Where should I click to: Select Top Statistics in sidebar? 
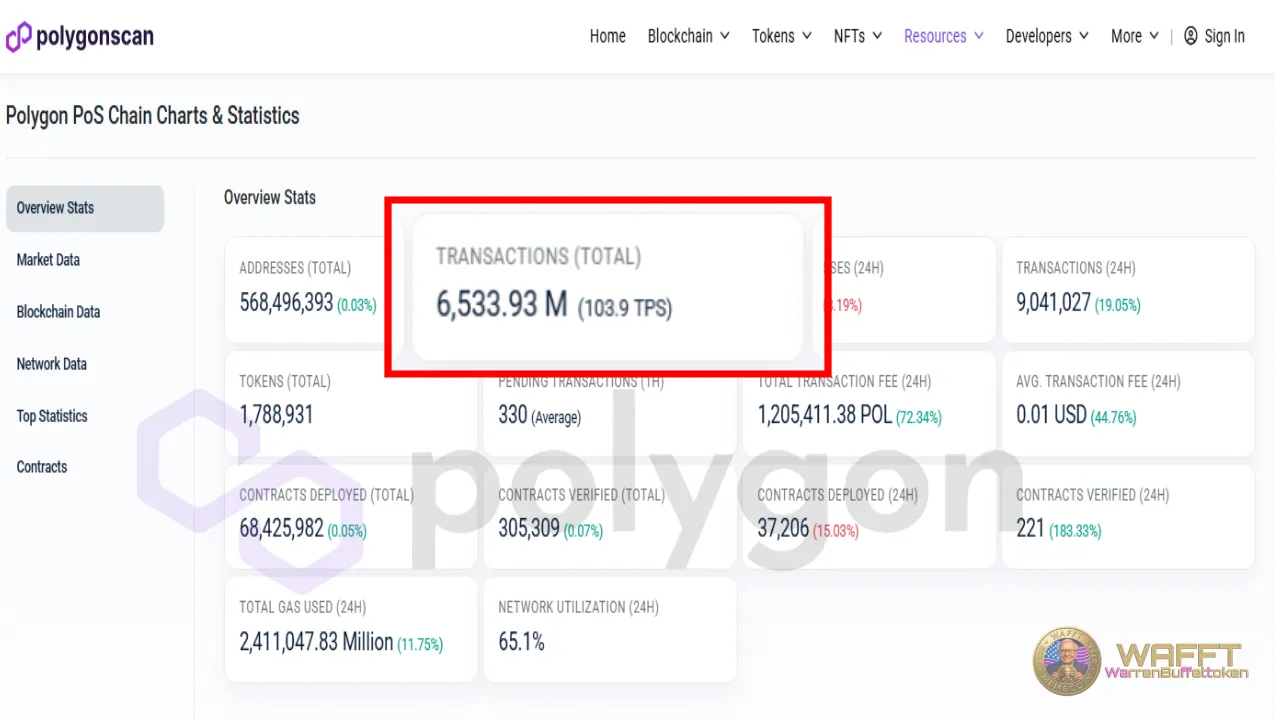(x=52, y=416)
